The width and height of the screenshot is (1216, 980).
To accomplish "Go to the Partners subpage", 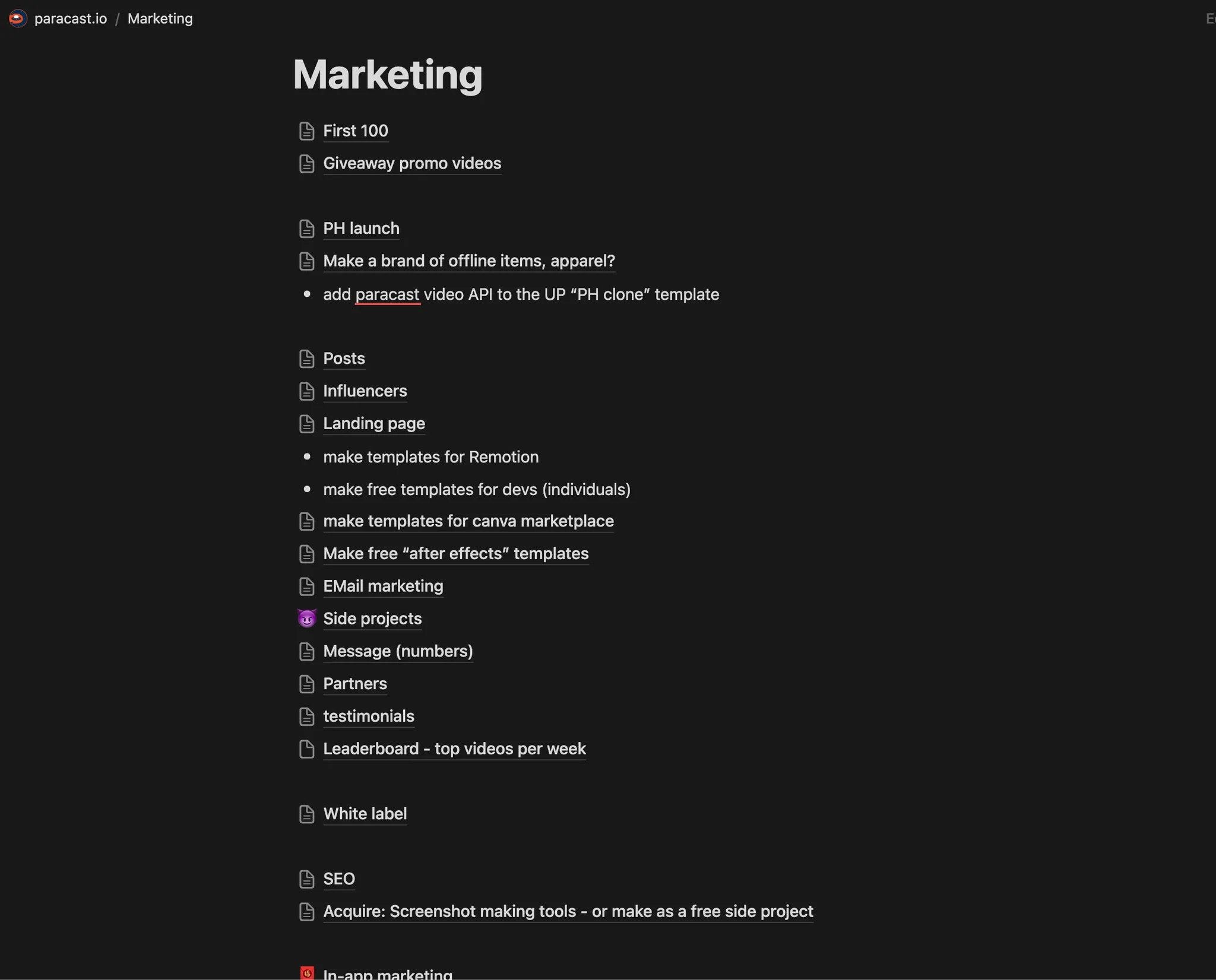I will (x=355, y=684).
